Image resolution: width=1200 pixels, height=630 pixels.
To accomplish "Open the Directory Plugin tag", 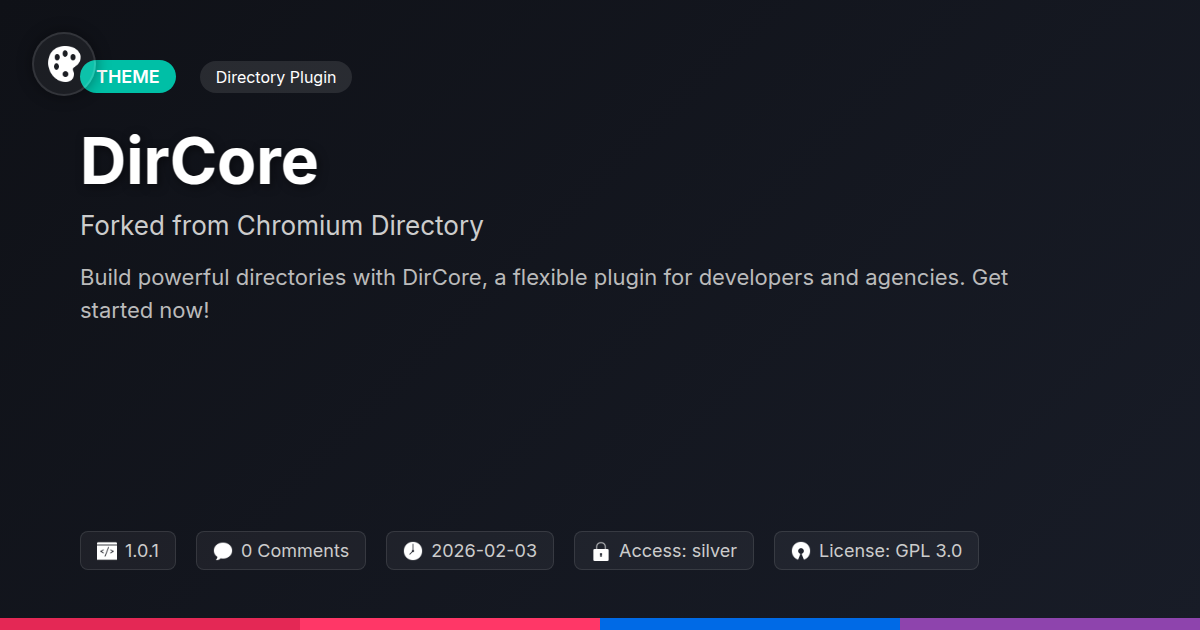I will (x=276, y=77).
